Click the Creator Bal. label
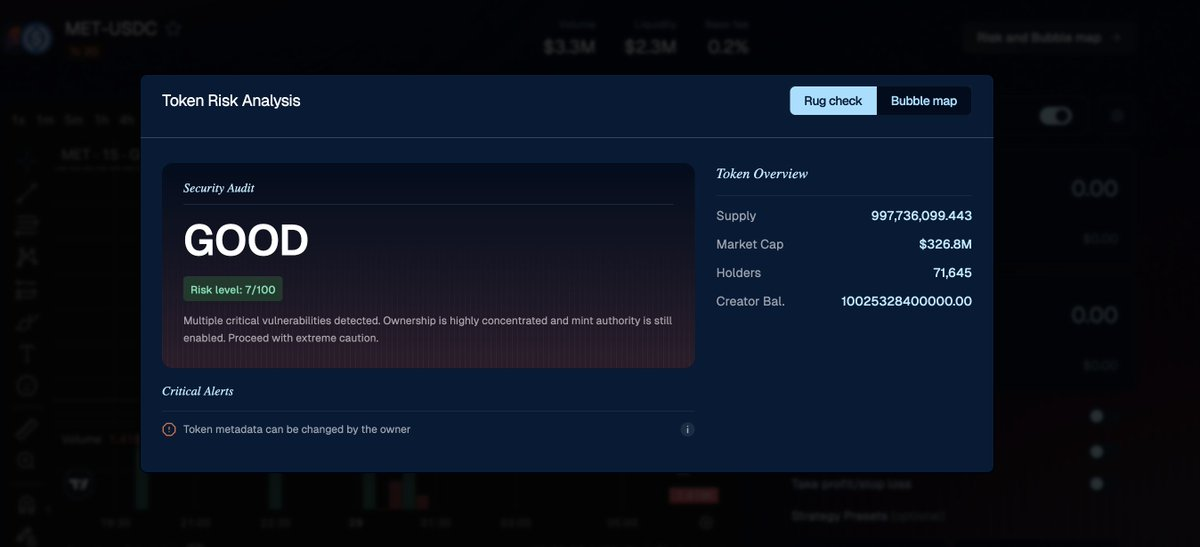This screenshot has width=1200, height=547. click(751, 301)
